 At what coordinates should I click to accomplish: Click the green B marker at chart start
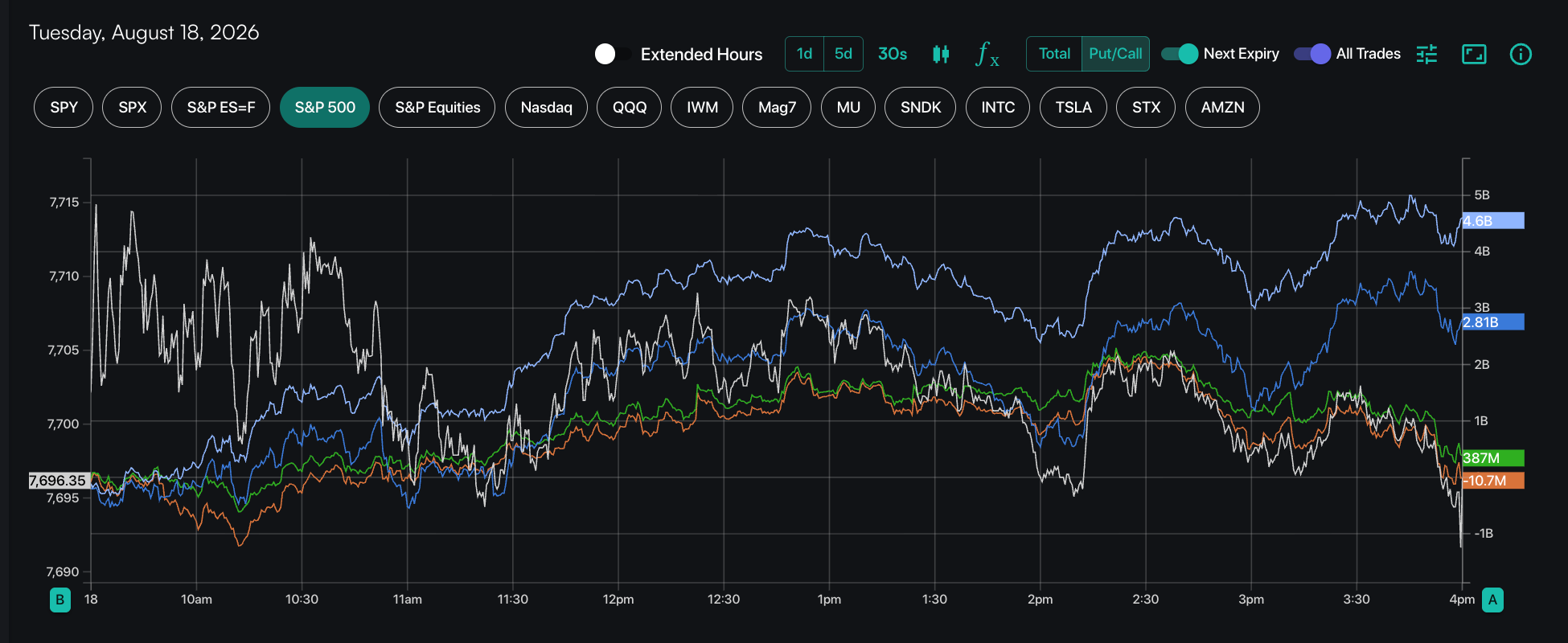point(60,600)
